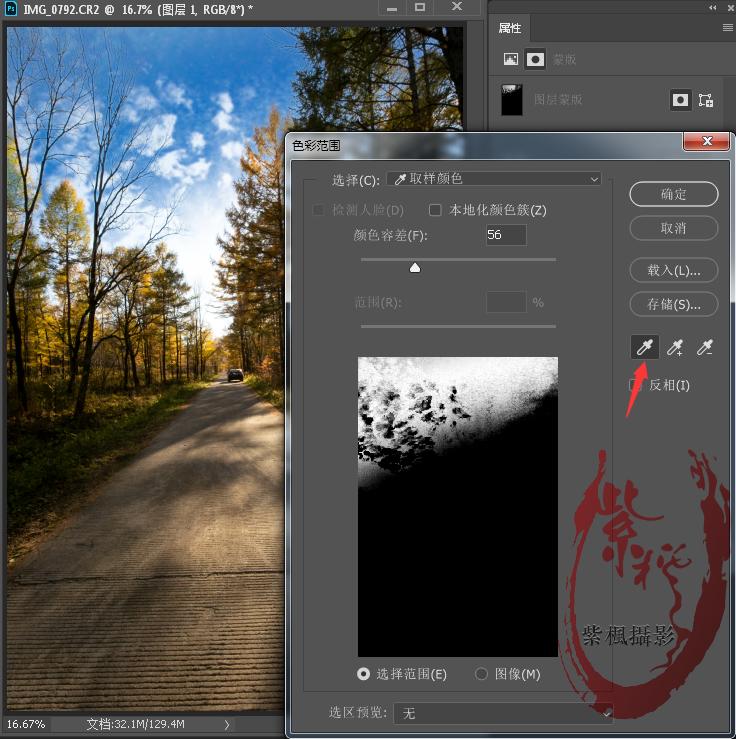Click the black-and-white selection preview image
The width and height of the screenshot is (736, 739).
[458, 507]
